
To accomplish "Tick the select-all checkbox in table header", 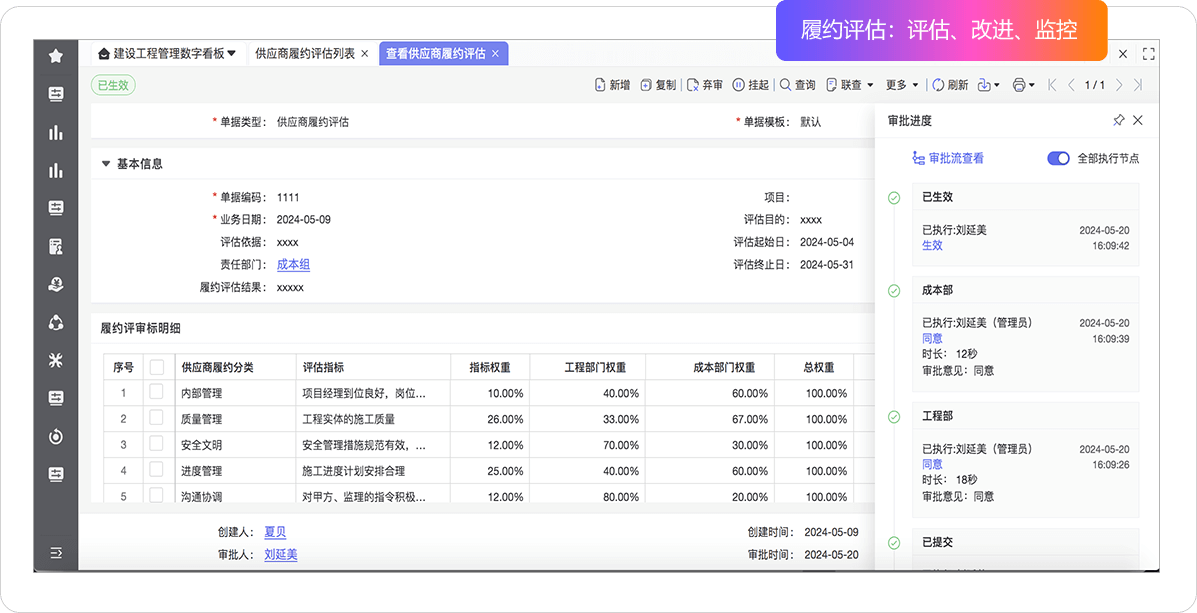I will click(x=157, y=367).
